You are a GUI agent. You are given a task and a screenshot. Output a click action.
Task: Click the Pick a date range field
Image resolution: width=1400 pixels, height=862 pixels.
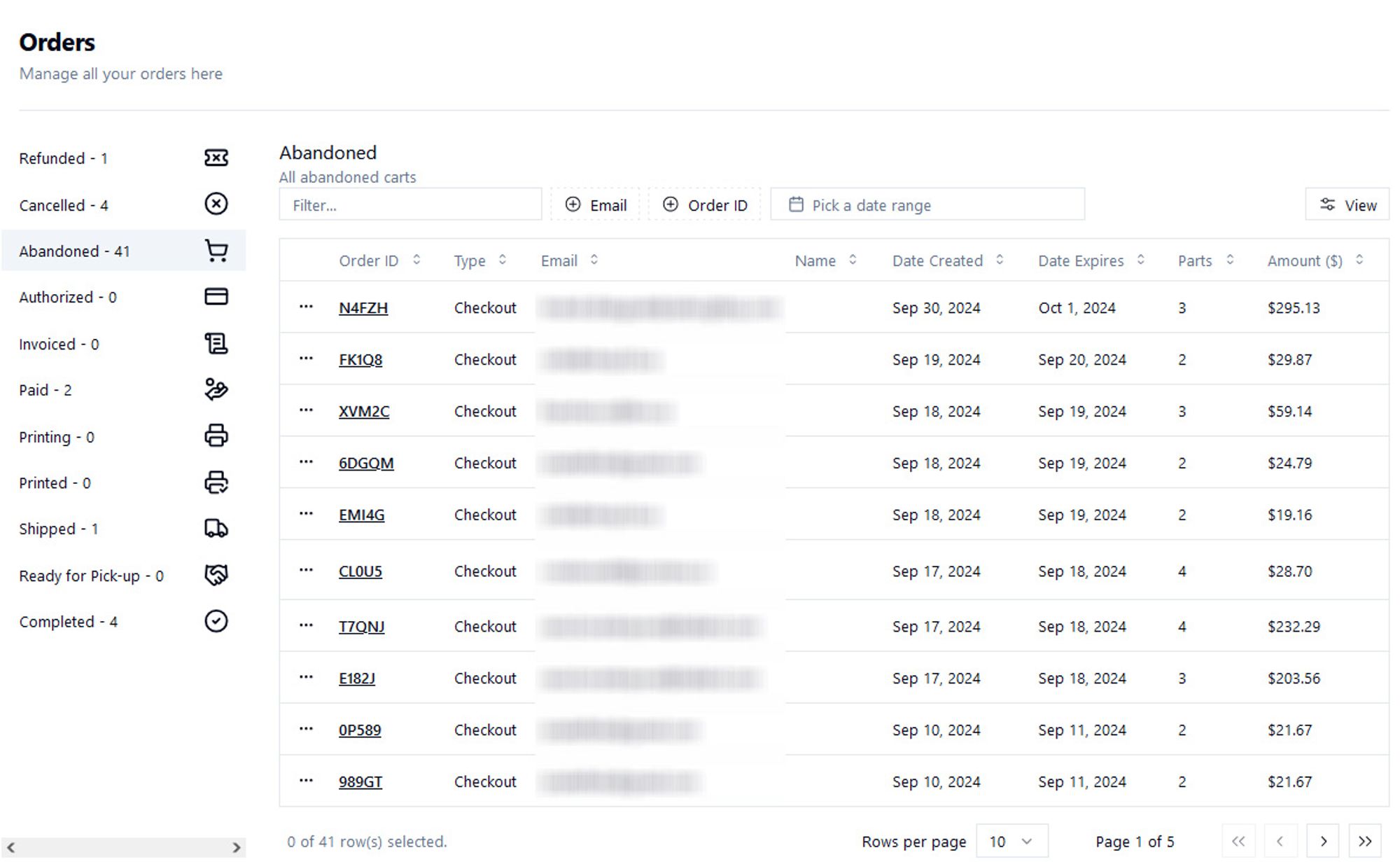coord(927,204)
